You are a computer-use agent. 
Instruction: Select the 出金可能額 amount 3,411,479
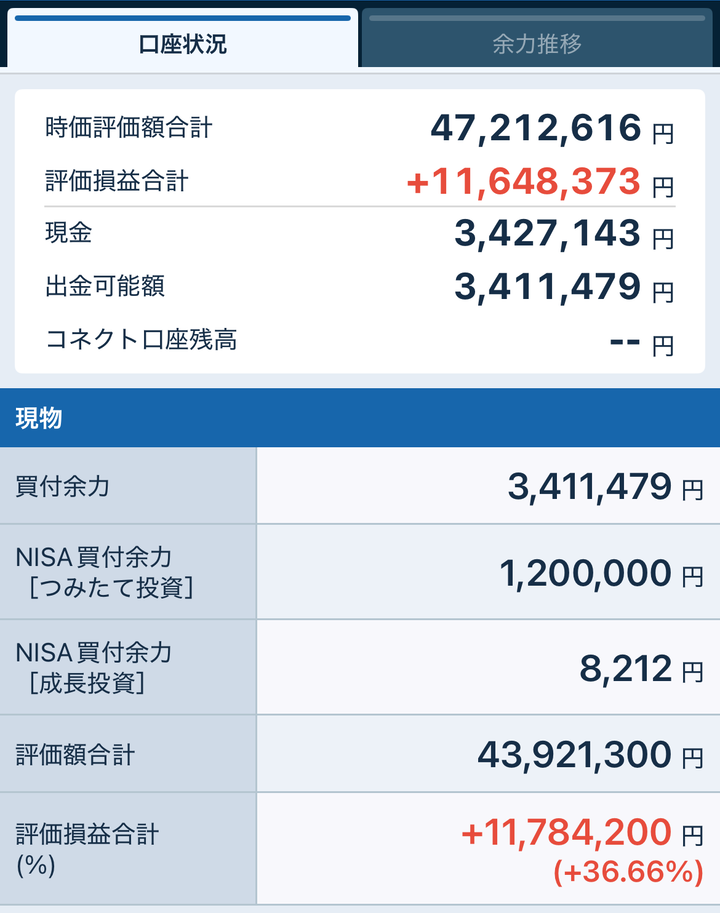(x=547, y=287)
